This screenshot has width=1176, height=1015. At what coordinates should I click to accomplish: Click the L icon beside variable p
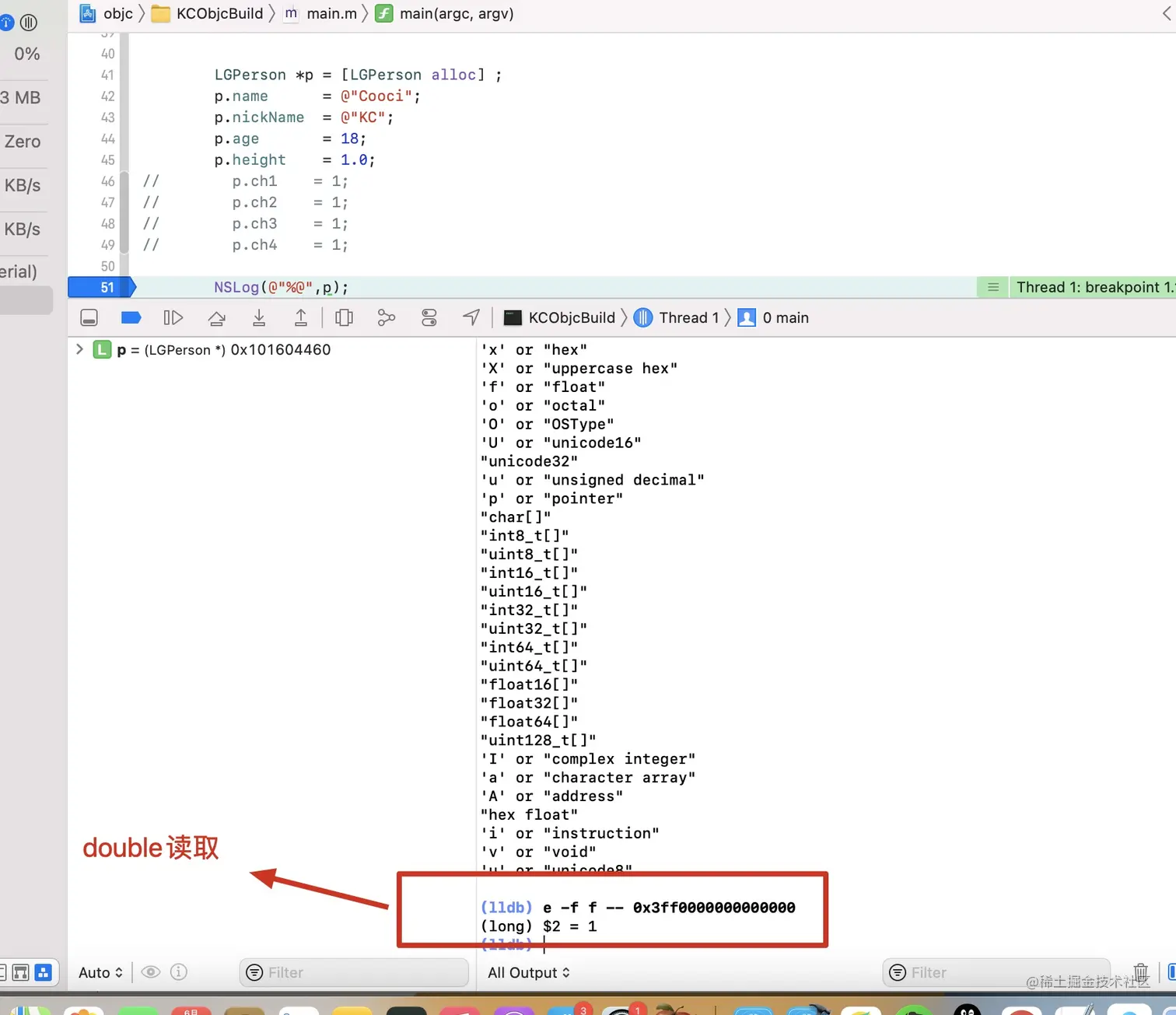102,349
